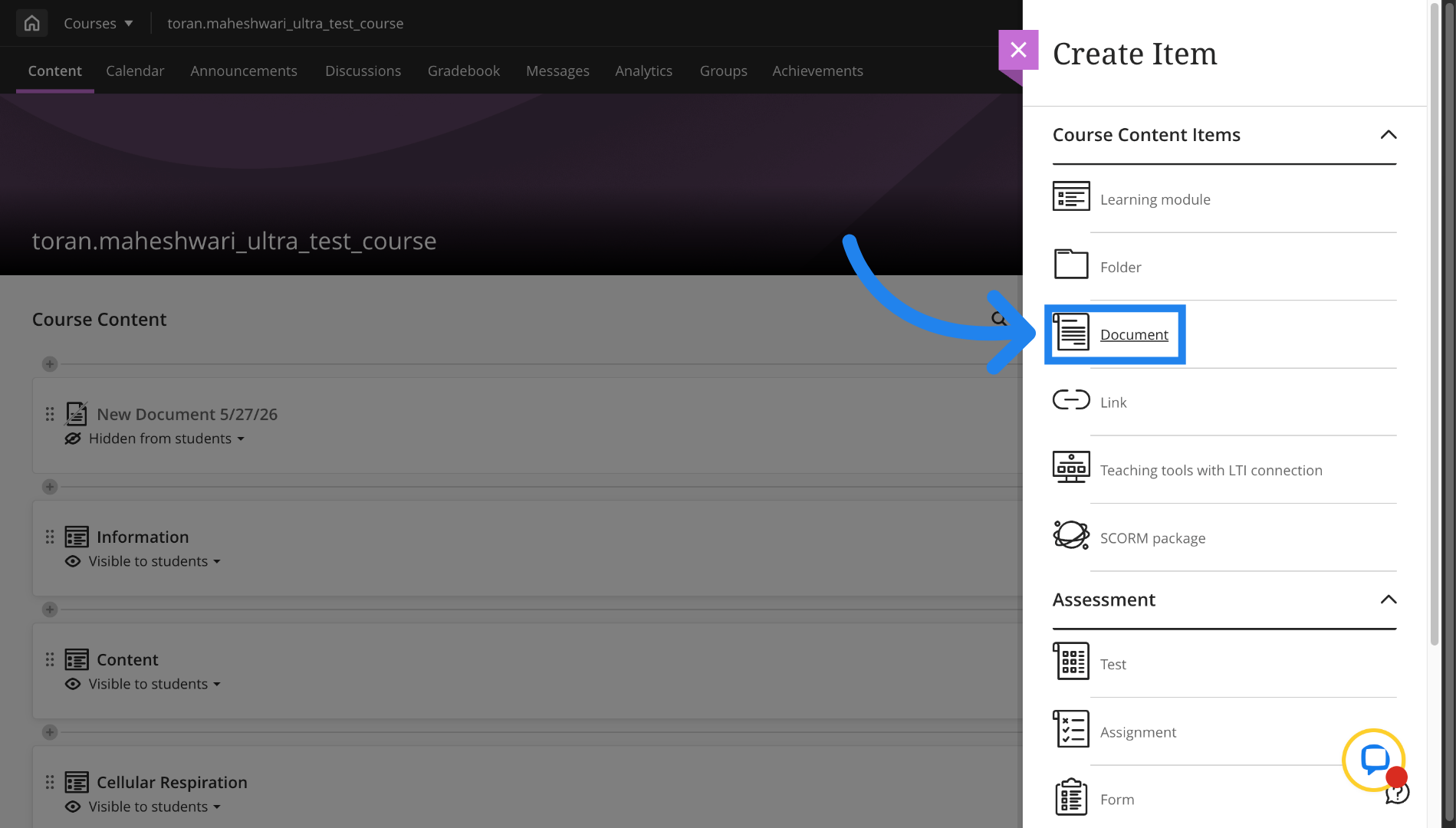Click plus button above New Document 5/27/26
The height and width of the screenshot is (828, 1456).
coord(50,364)
